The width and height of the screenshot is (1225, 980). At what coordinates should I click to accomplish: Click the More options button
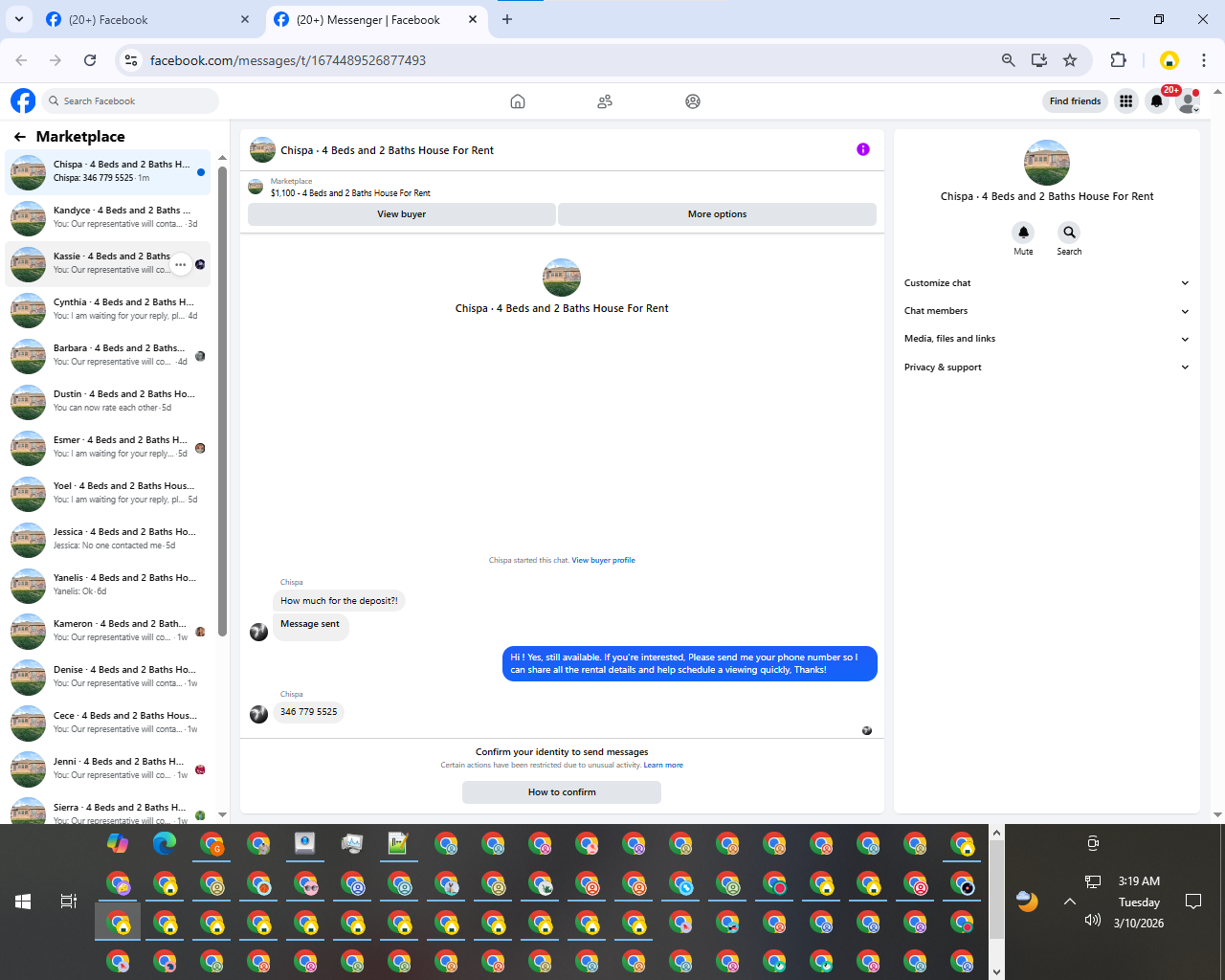pos(717,214)
